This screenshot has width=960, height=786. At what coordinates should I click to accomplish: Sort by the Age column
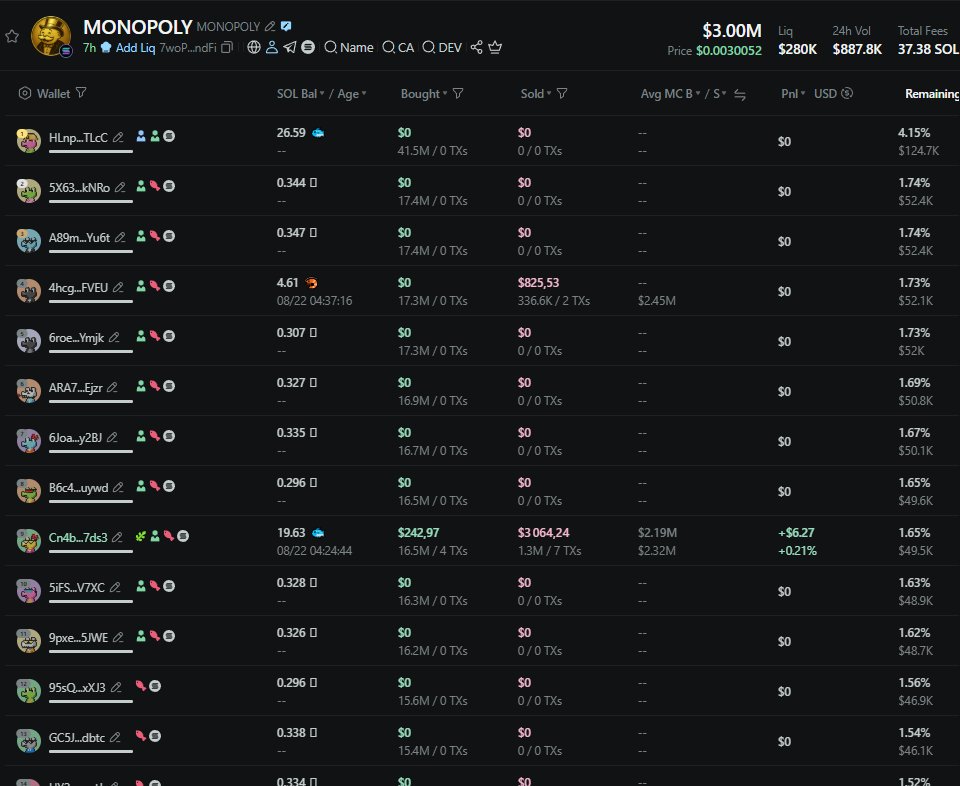(351, 94)
